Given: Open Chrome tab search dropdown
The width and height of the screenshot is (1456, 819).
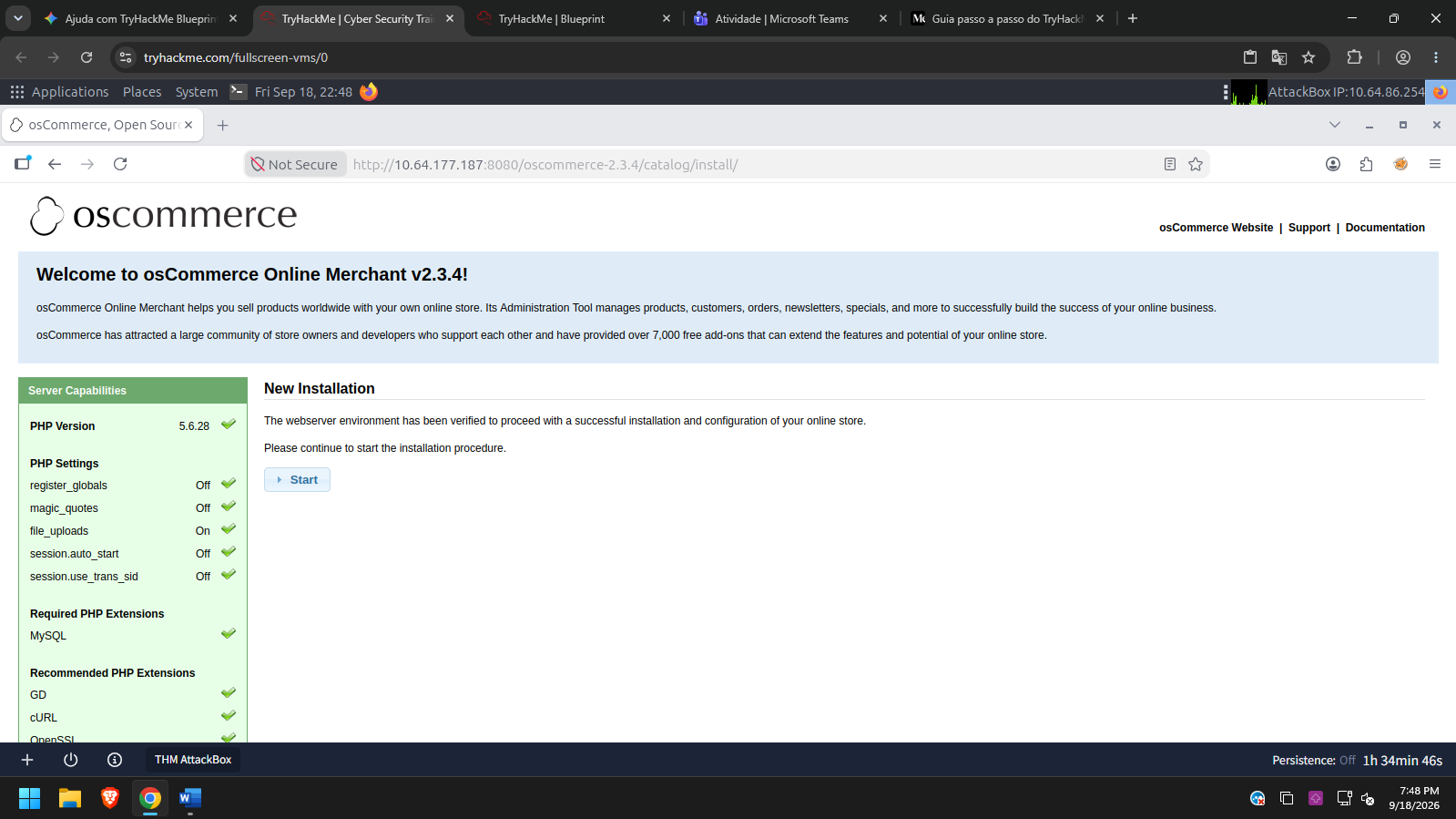Looking at the screenshot, I should (18, 18).
